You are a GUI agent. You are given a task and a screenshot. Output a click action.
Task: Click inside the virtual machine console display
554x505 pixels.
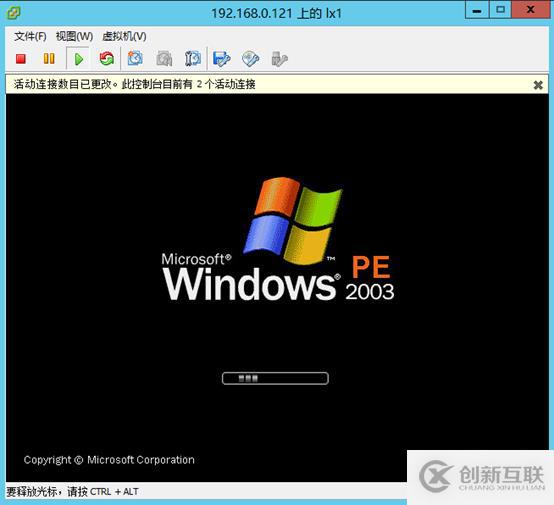click(277, 288)
